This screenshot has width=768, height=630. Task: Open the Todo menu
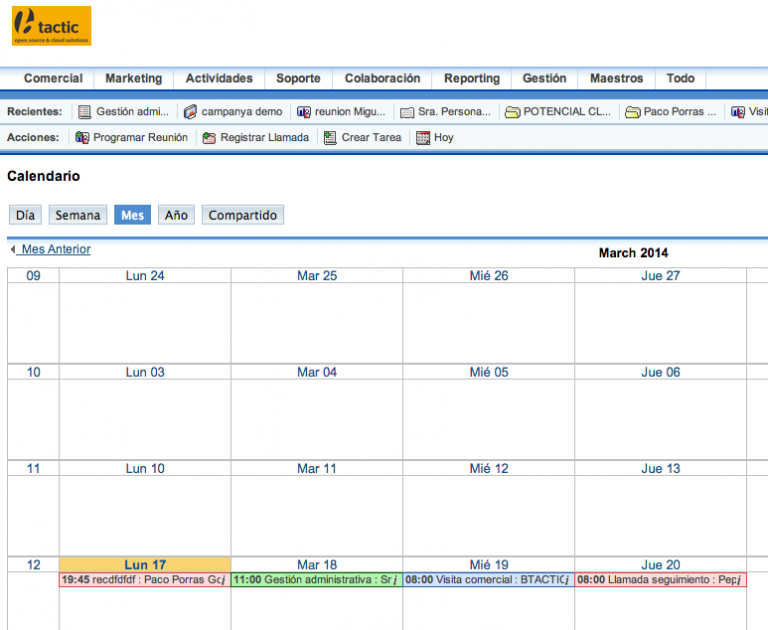point(680,78)
